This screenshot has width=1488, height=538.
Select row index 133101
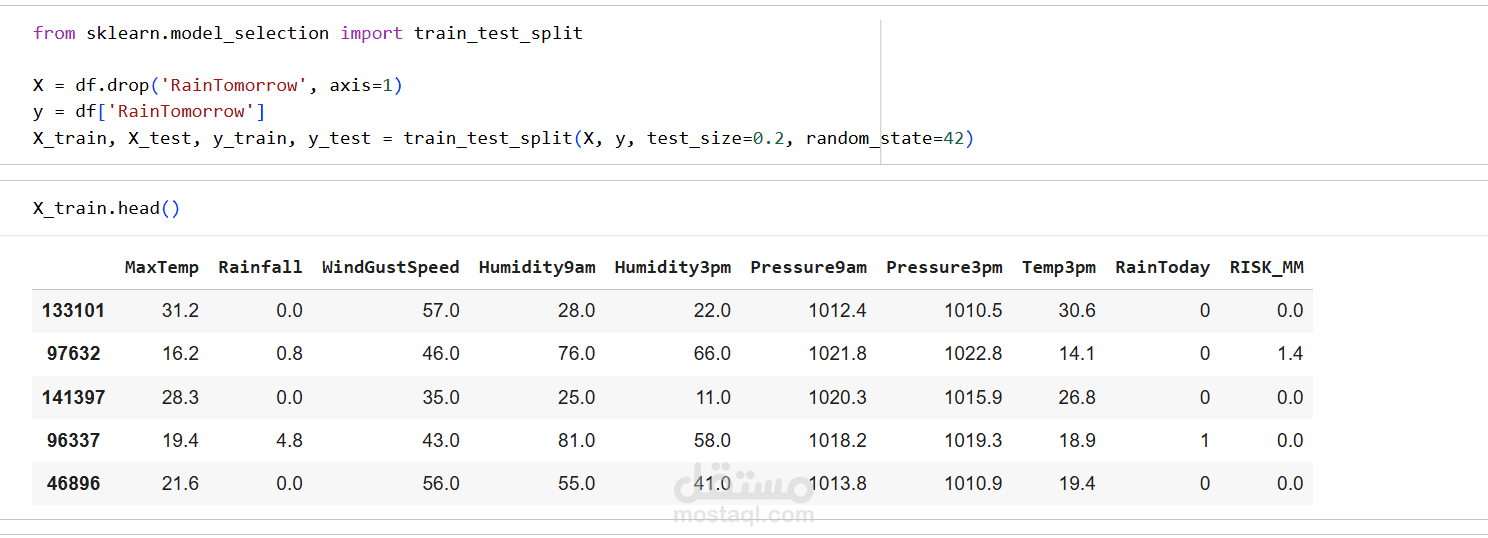click(73, 311)
